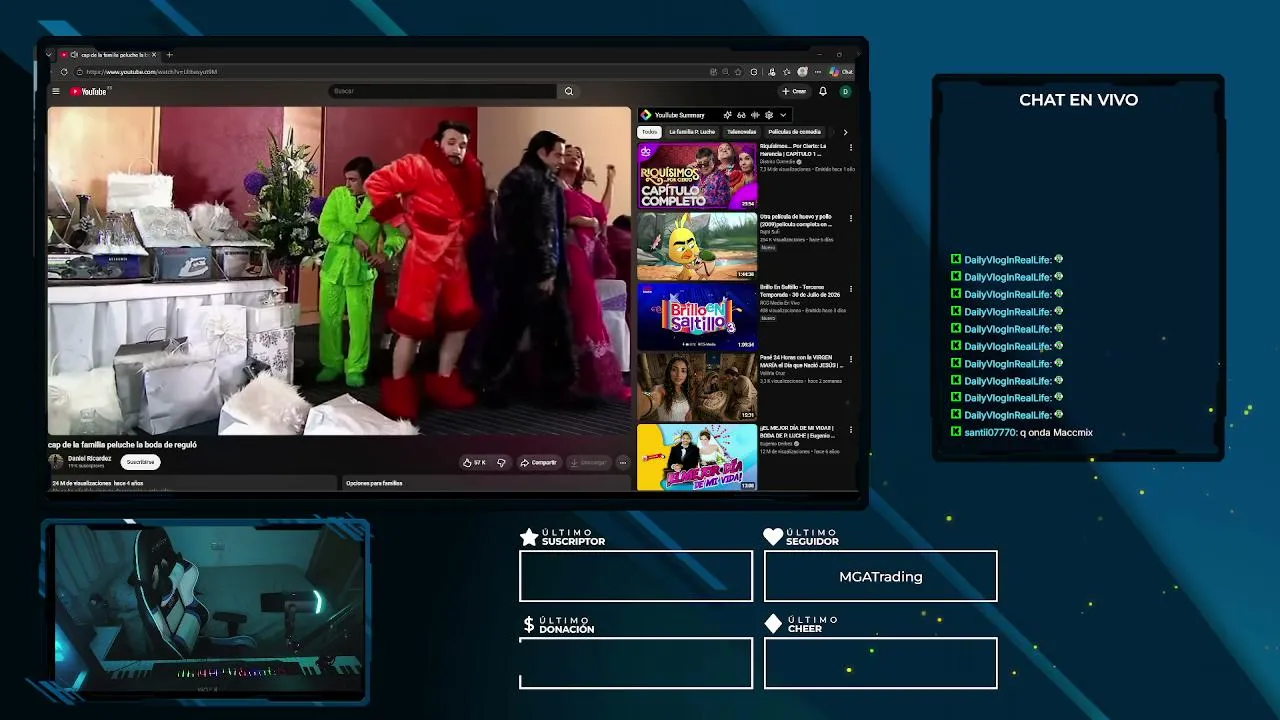Image resolution: width=1280 pixels, height=720 pixels.
Task: Open a new browser tab
Action: tap(169, 54)
